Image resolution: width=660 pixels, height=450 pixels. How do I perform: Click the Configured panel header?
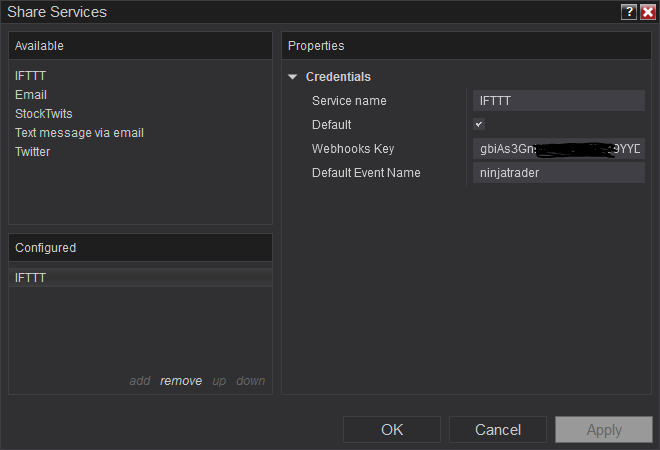point(141,248)
